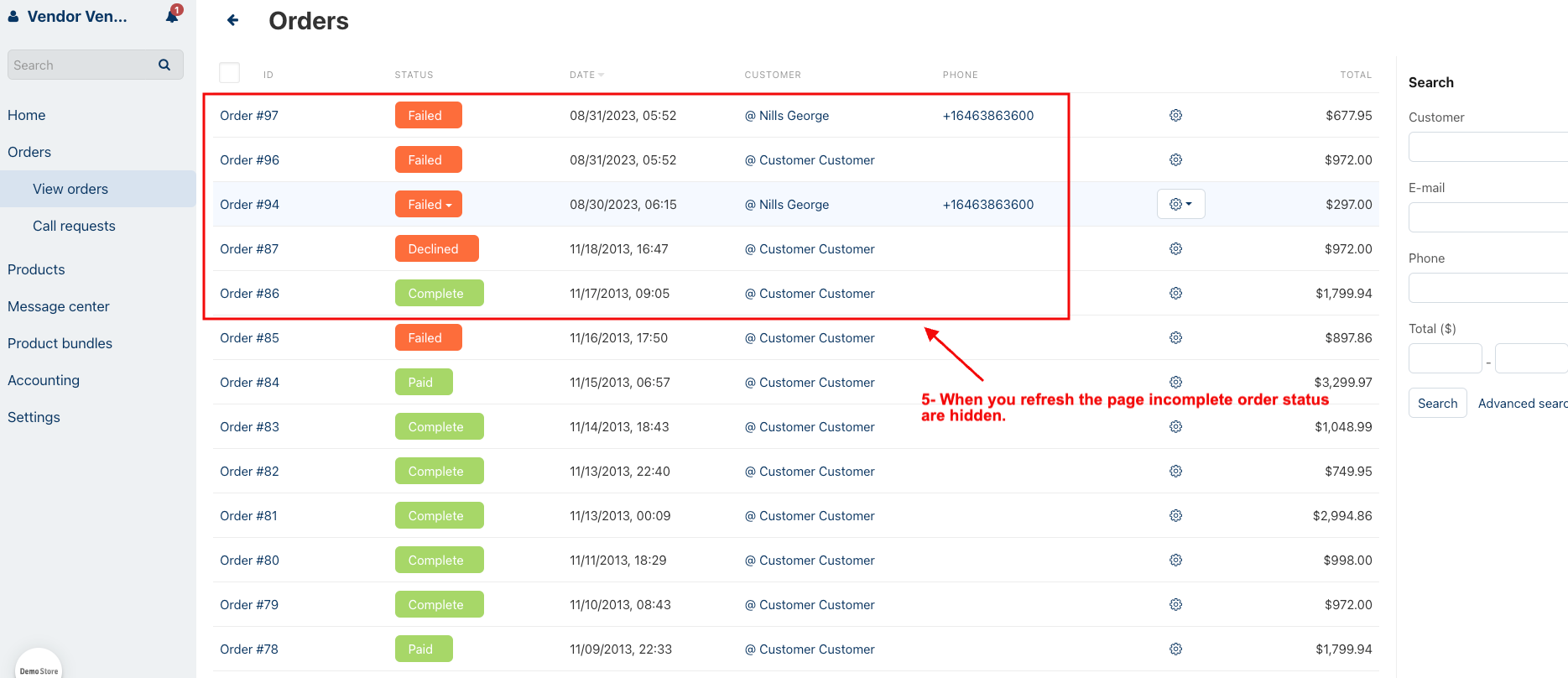The height and width of the screenshot is (678, 1568).
Task: Open gear menu for Order #85
Action: pyautogui.click(x=1175, y=337)
